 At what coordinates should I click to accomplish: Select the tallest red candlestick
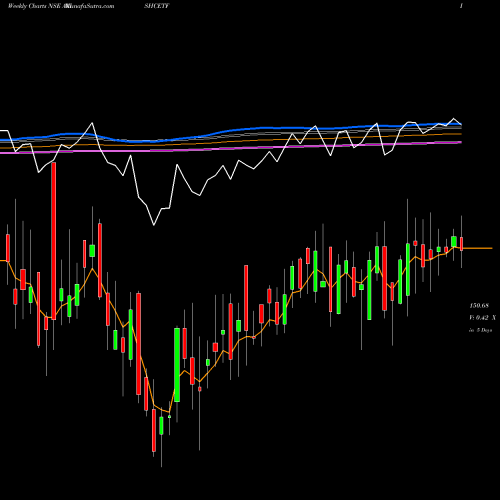[54, 241]
